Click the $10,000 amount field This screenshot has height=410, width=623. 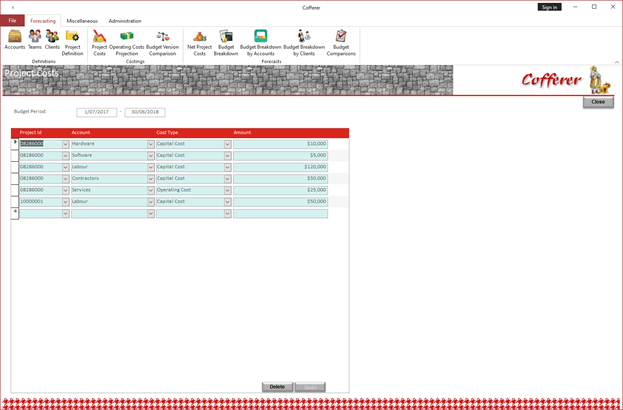[x=281, y=144]
